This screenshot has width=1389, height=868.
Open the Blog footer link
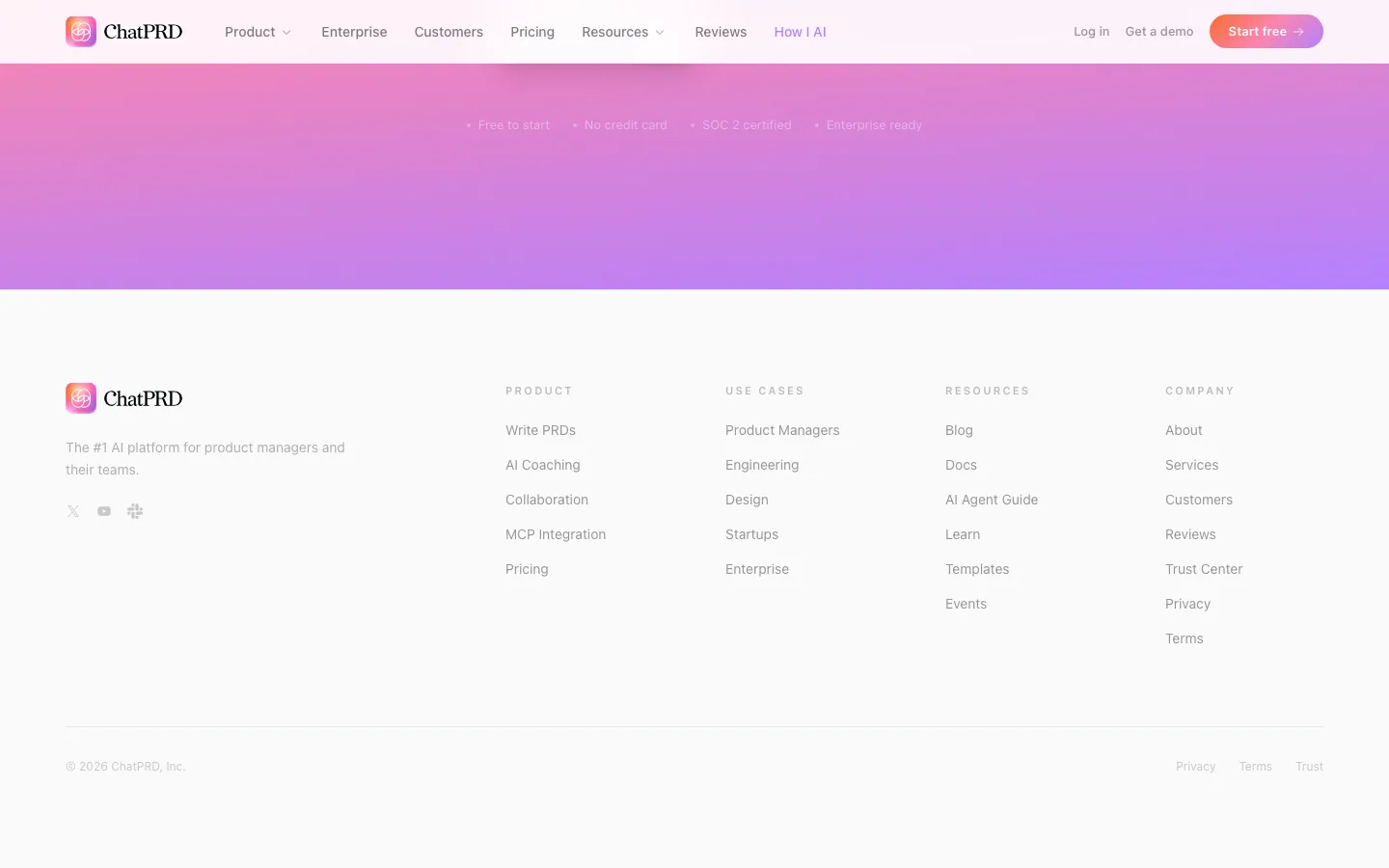[x=959, y=430]
